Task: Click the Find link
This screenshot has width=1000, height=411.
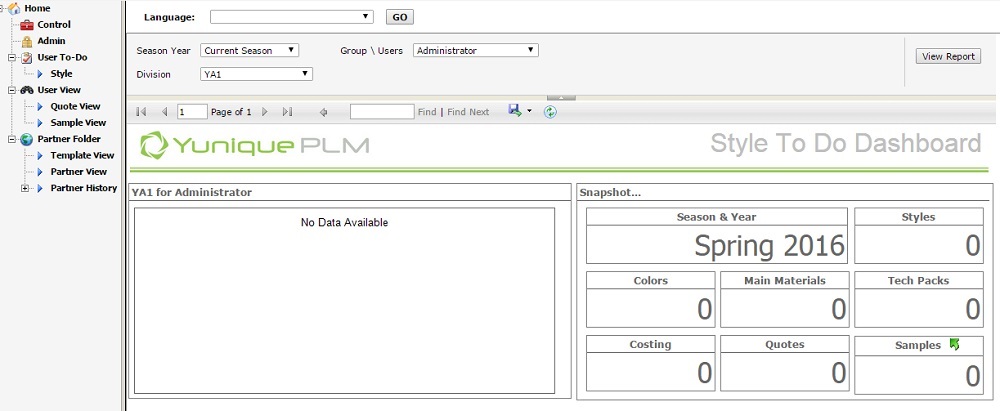Action: tap(427, 112)
